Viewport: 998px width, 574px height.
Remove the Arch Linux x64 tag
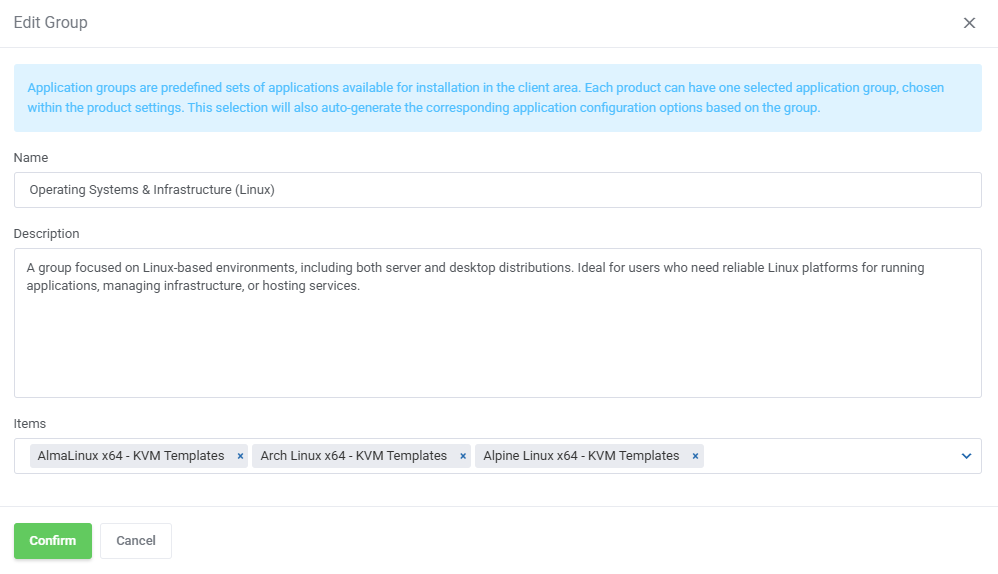(463, 456)
